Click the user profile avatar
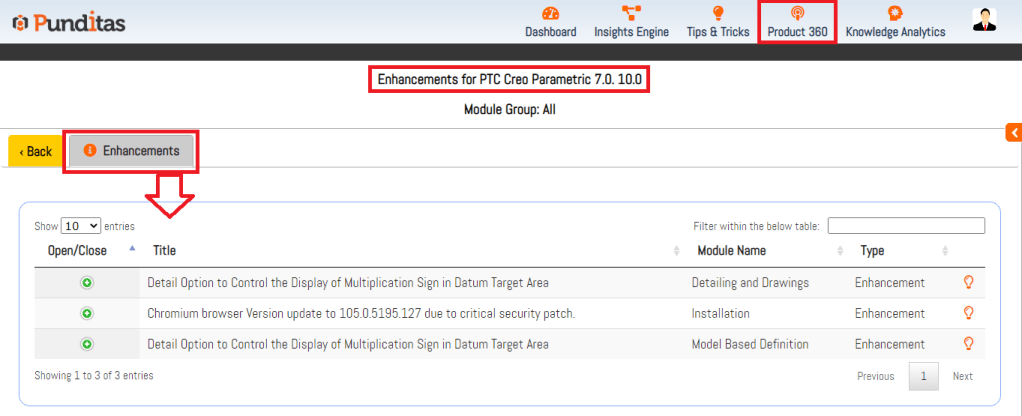 984,19
